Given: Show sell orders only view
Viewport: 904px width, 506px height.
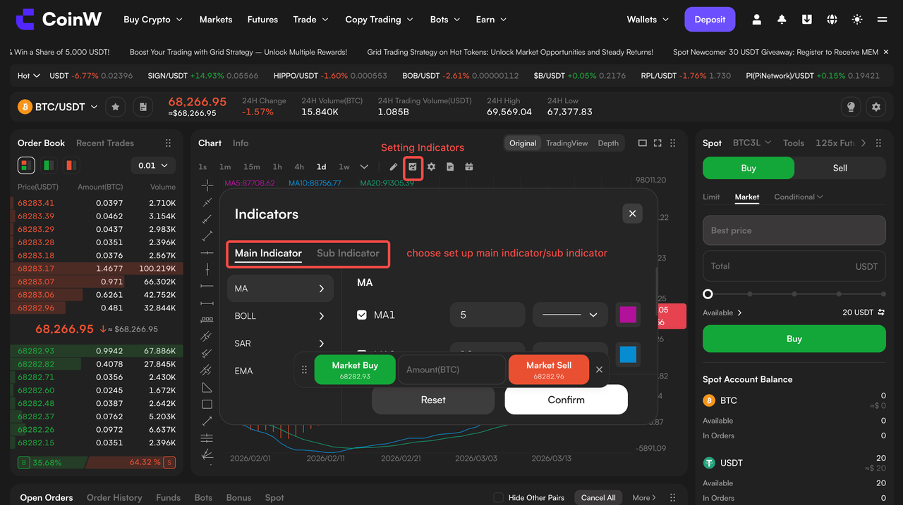Looking at the screenshot, I should (71, 165).
